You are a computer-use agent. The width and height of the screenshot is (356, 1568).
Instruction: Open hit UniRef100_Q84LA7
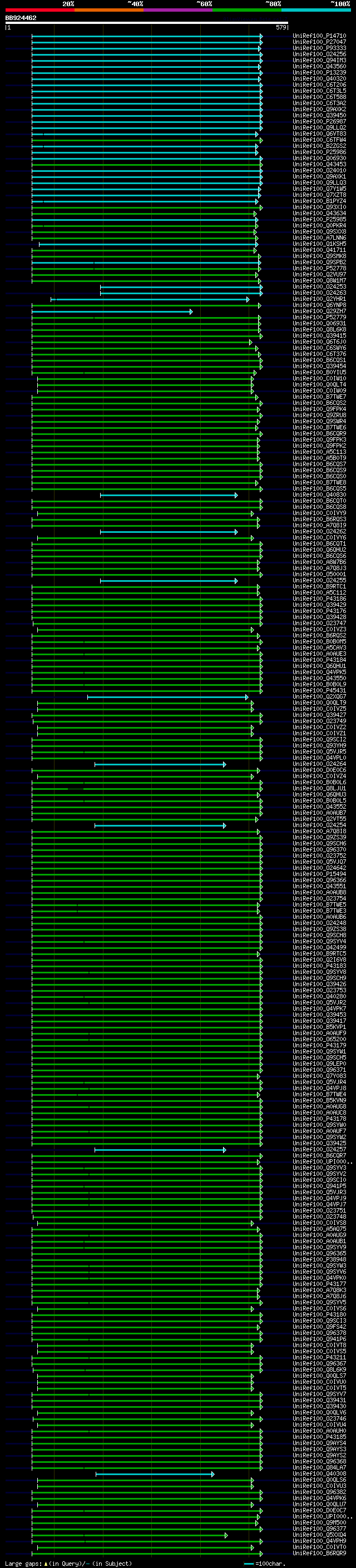[x=319, y=1468]
